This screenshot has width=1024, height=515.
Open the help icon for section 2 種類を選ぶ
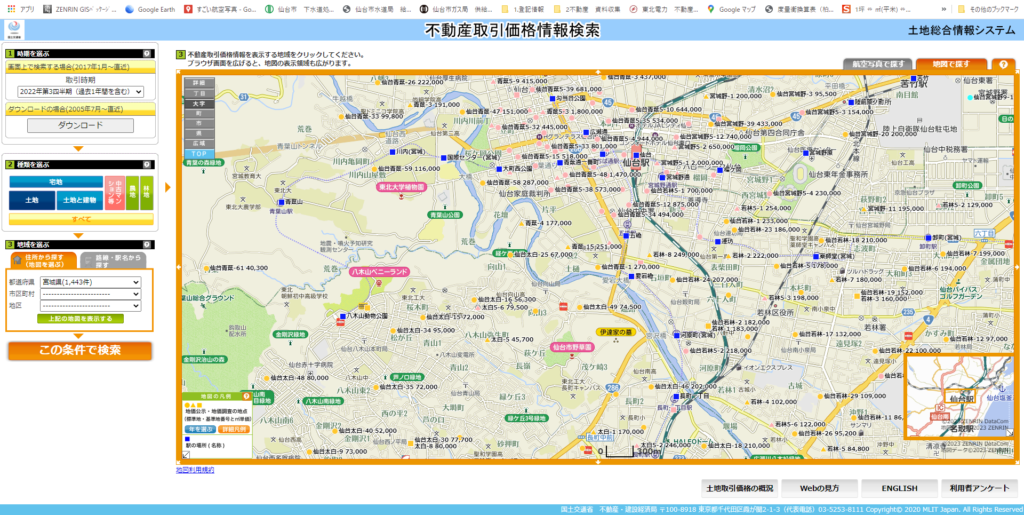coord(147,165)
